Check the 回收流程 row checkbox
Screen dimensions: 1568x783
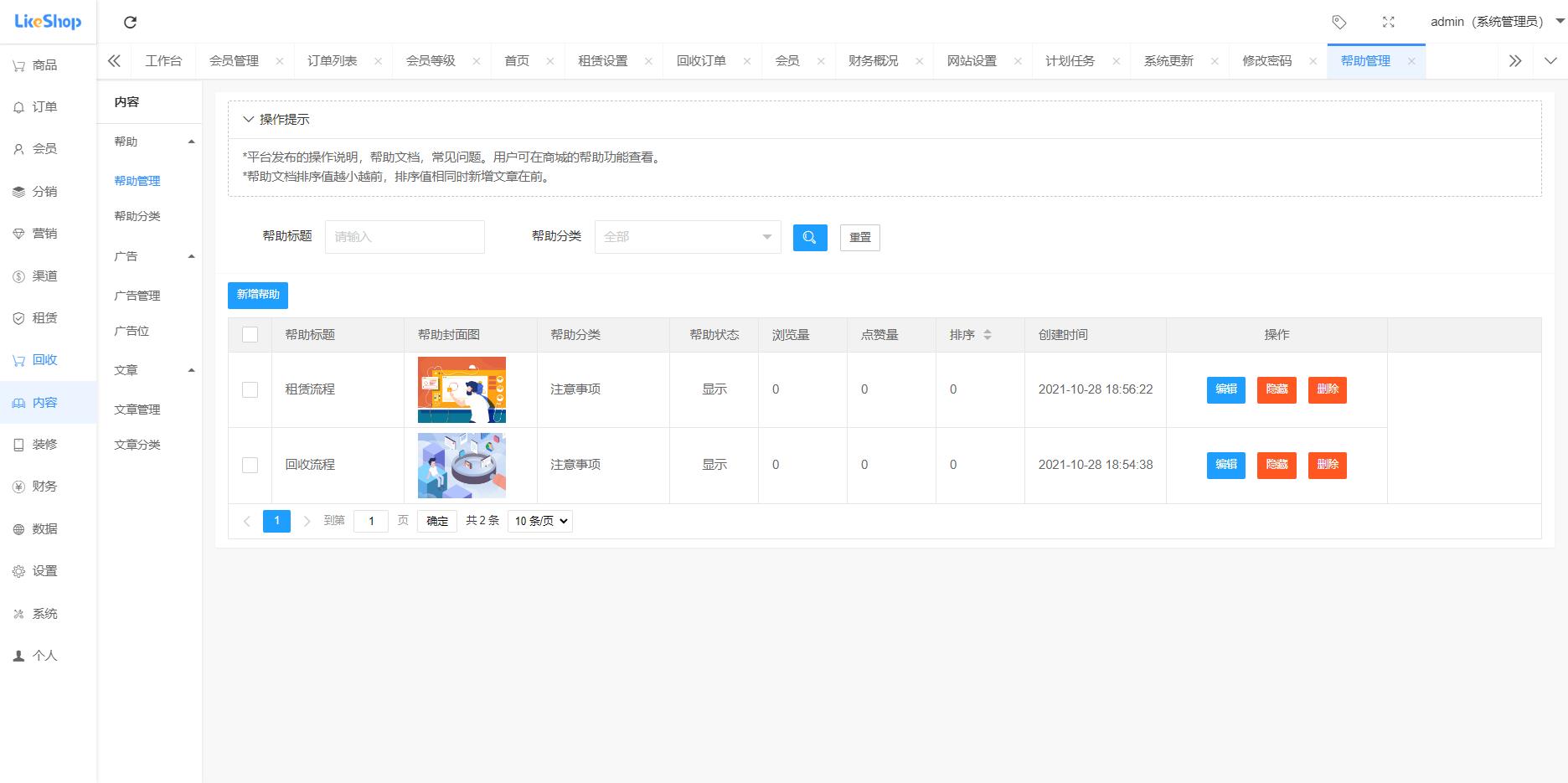point(250,465)
